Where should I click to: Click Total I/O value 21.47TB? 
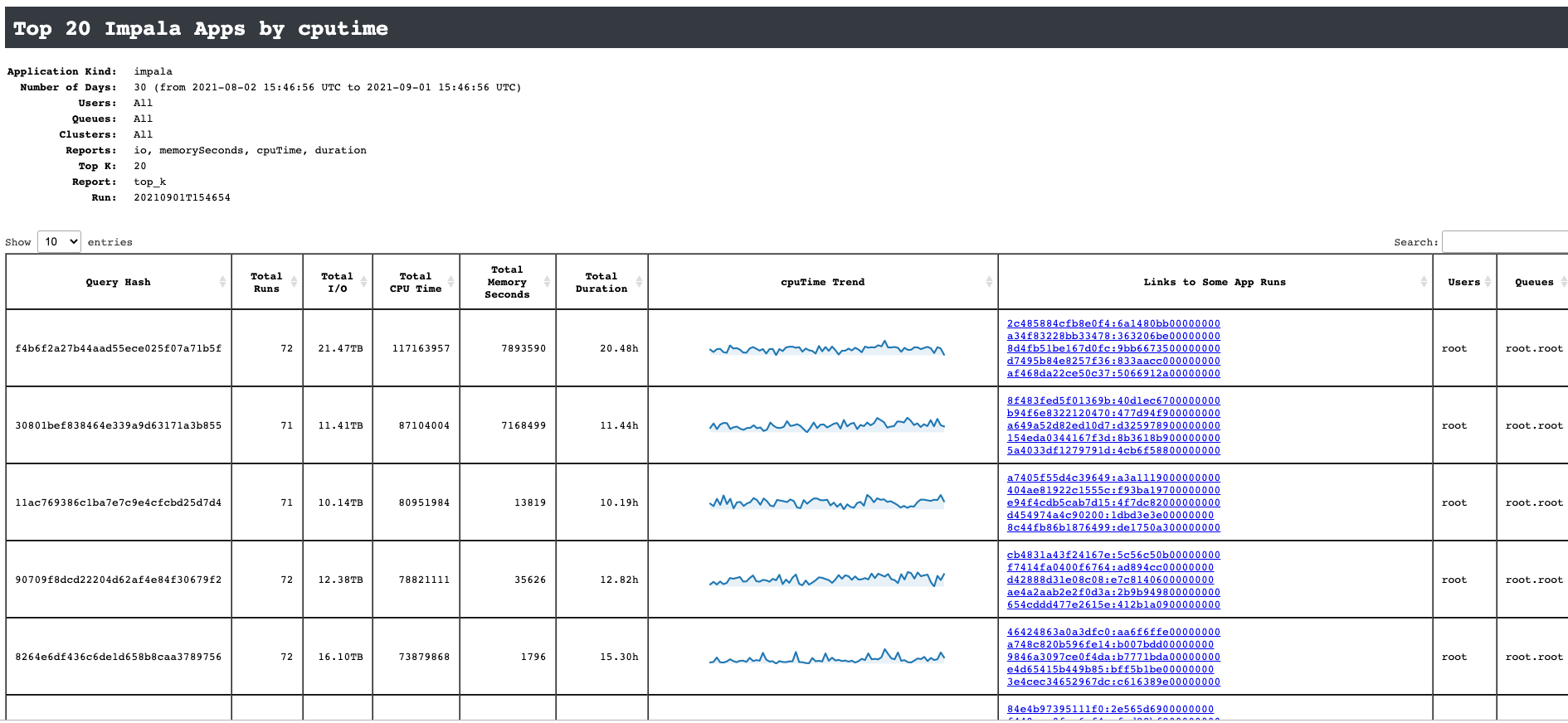[341, 348]
